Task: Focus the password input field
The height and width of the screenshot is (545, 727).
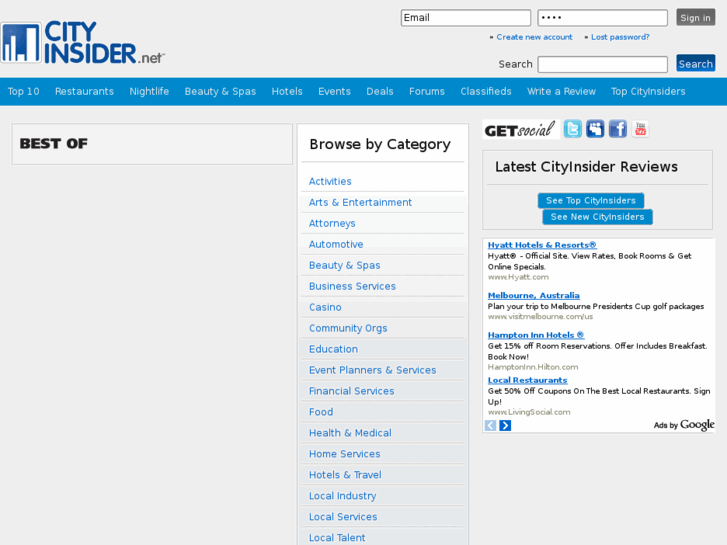Action: 603,18
